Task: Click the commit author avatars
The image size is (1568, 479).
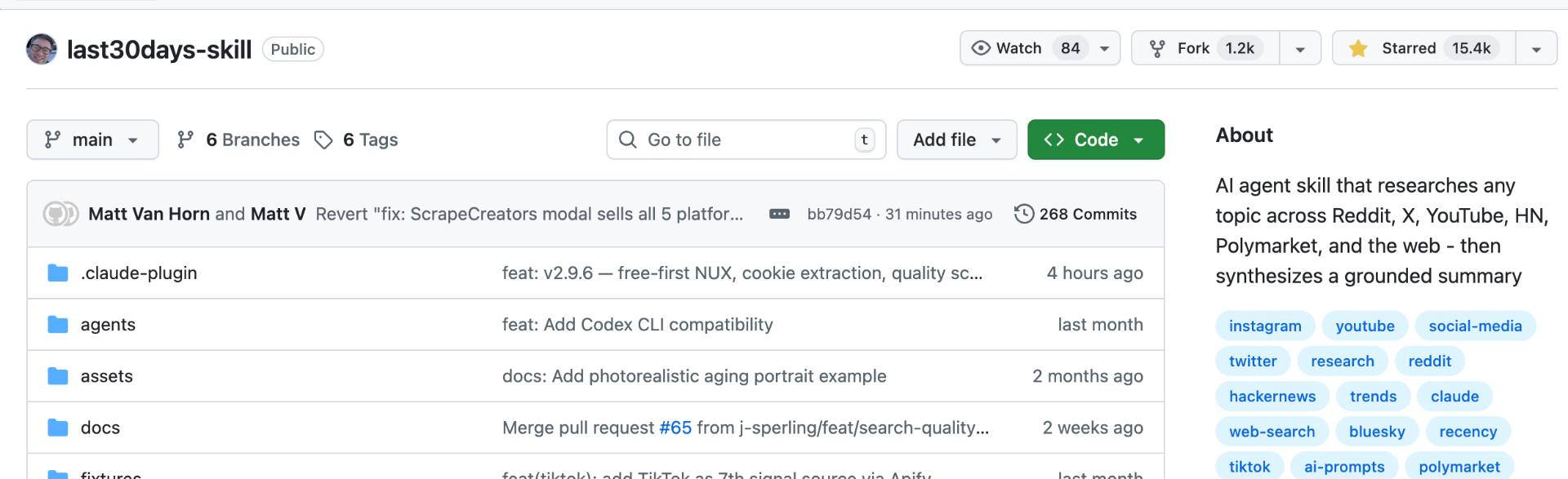Action: pyautogui.click(x=60, y=214)
